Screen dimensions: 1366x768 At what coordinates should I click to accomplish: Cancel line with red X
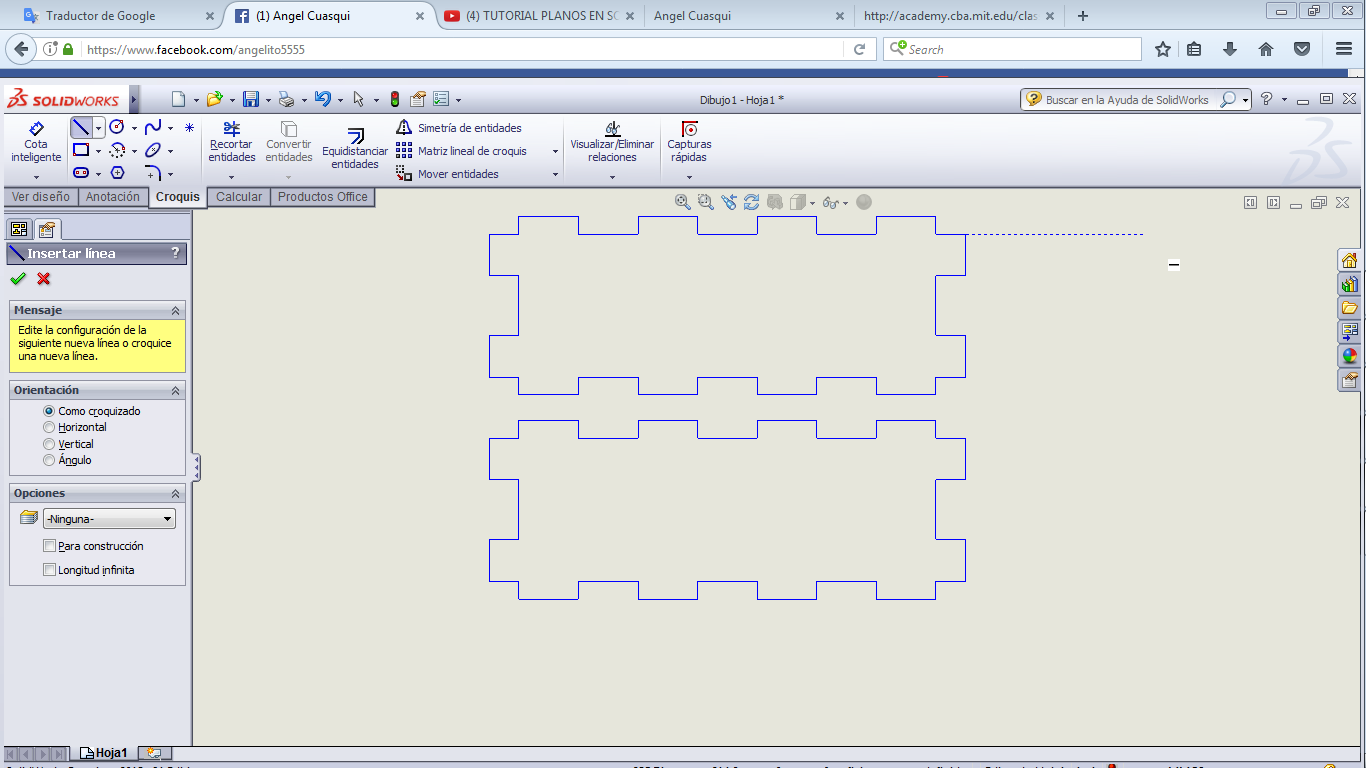click(x=44, y=279)
